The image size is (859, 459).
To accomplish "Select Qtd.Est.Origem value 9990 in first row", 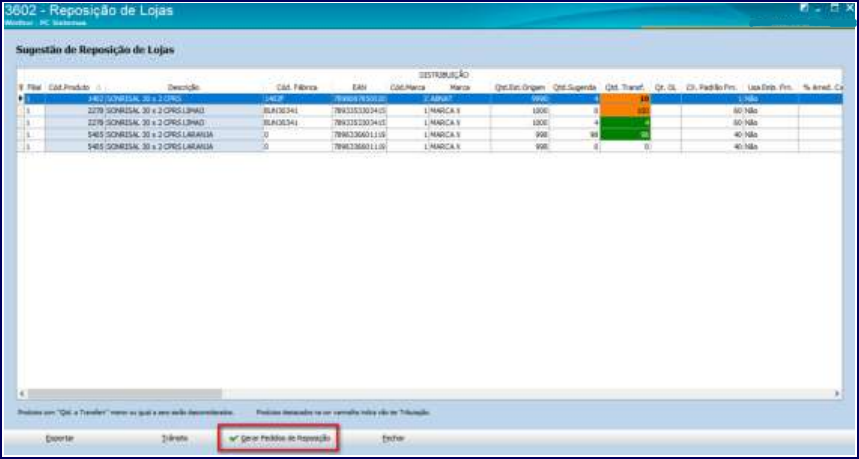I will tap(520, 99).
